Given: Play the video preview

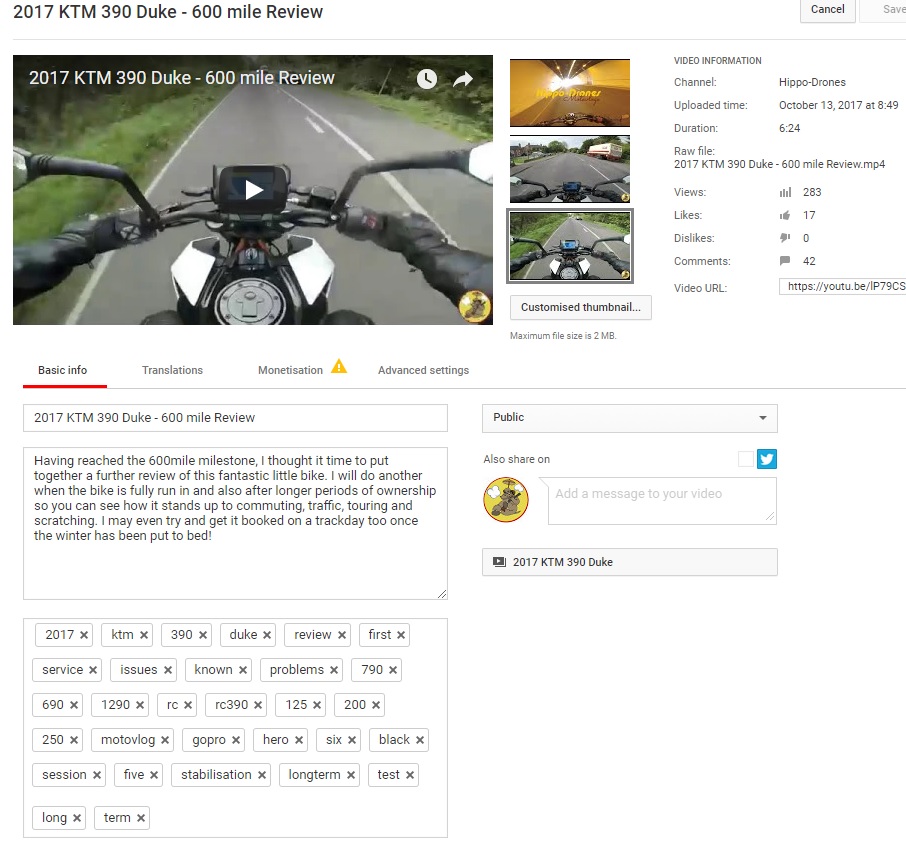Looking at the screenshot, I should click(253, 190).
